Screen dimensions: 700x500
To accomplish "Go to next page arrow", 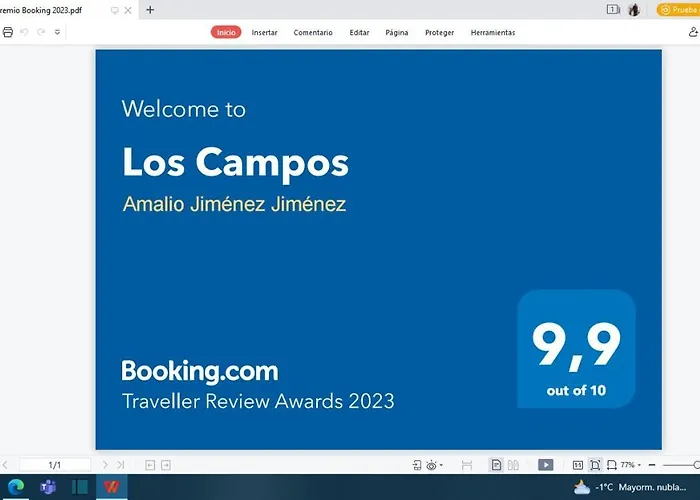I will click(x=106, y=465).
